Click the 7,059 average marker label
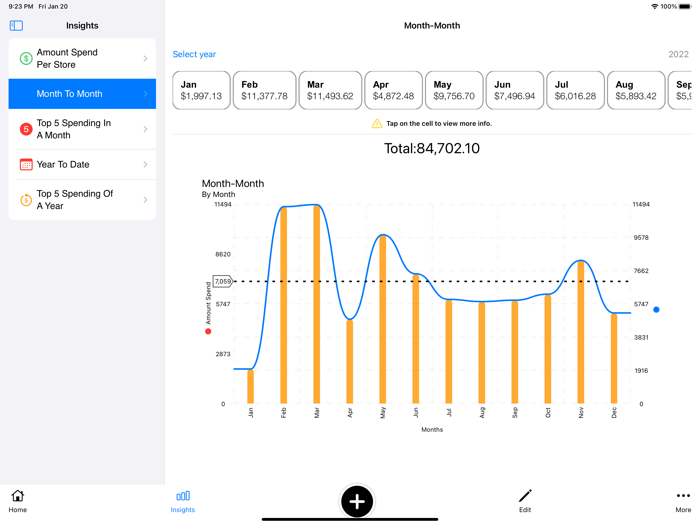This screenshot has width=700, height=525. (222, 281)
